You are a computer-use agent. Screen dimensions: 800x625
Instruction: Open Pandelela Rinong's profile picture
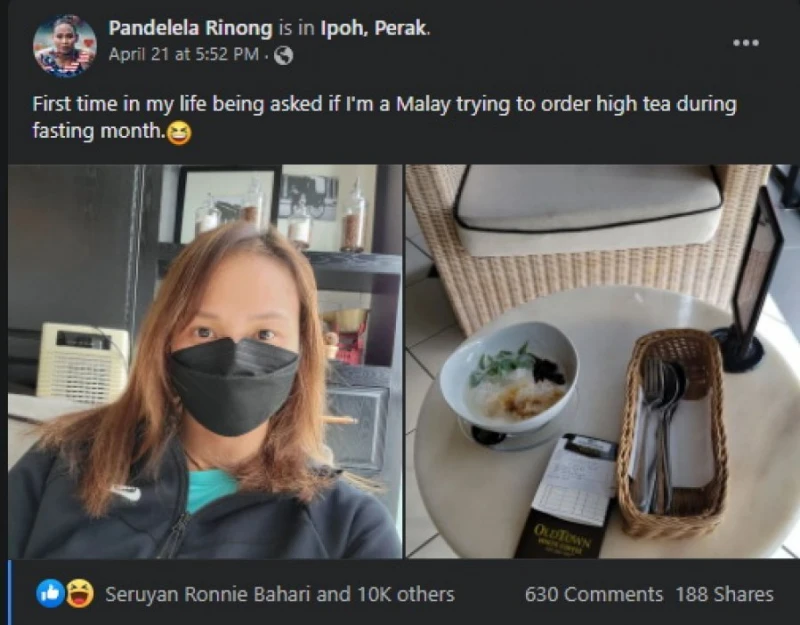[65, 46]
